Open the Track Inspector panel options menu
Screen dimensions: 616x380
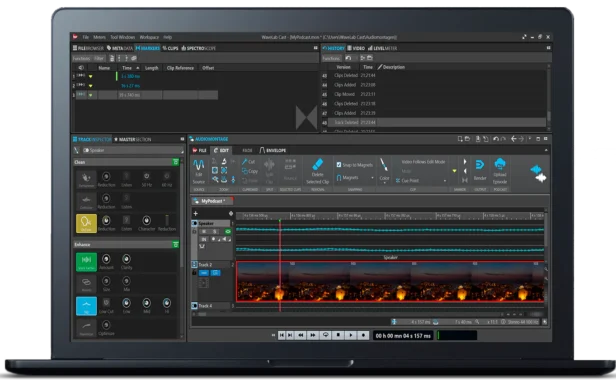click(x=182, y=139)
